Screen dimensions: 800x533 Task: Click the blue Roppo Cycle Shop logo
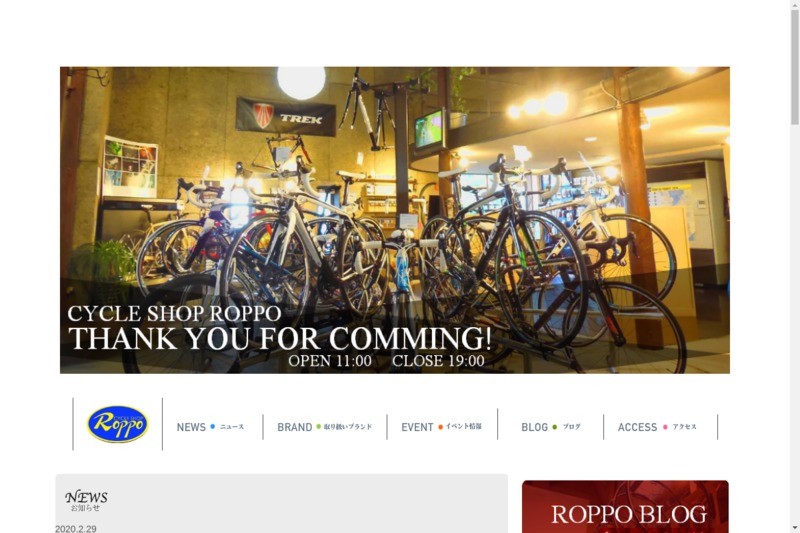118,424
